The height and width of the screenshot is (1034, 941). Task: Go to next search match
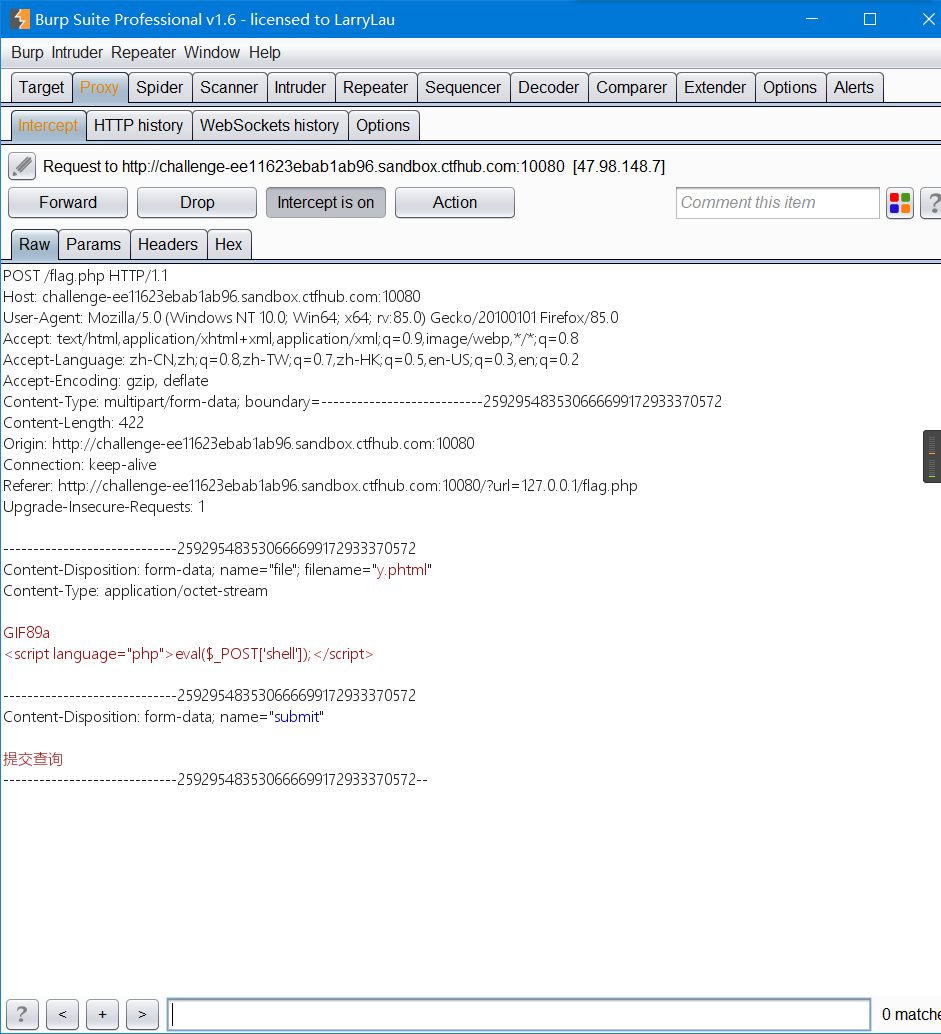pyautogui.click(x=142, y=1014)
